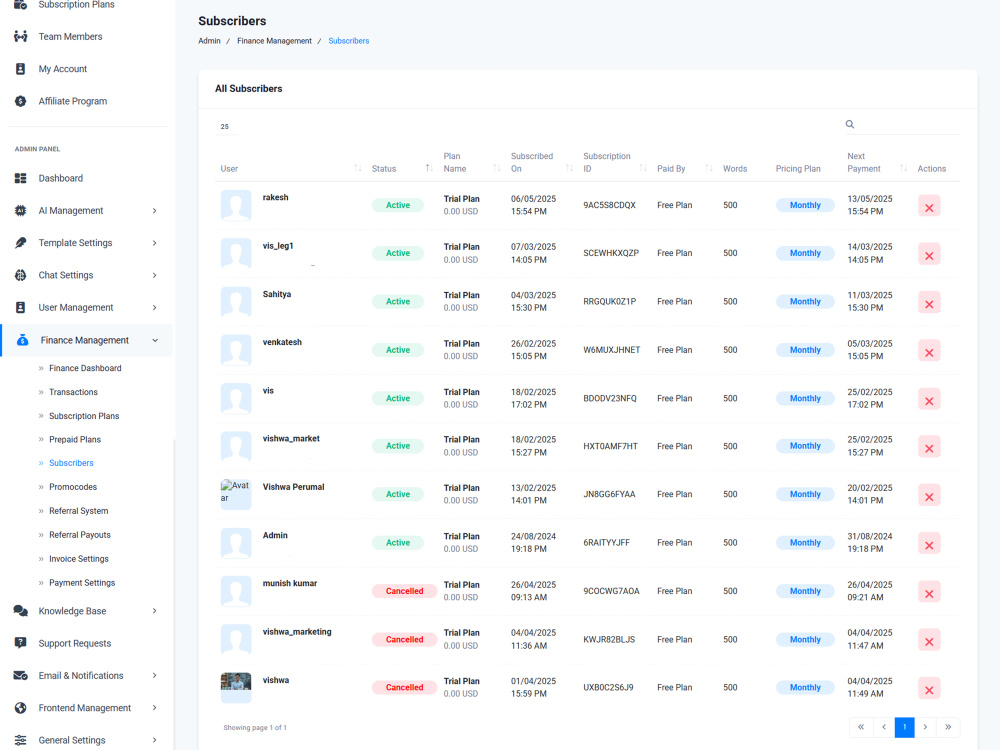Click the Admin breadcrumb link

point(209,41)
